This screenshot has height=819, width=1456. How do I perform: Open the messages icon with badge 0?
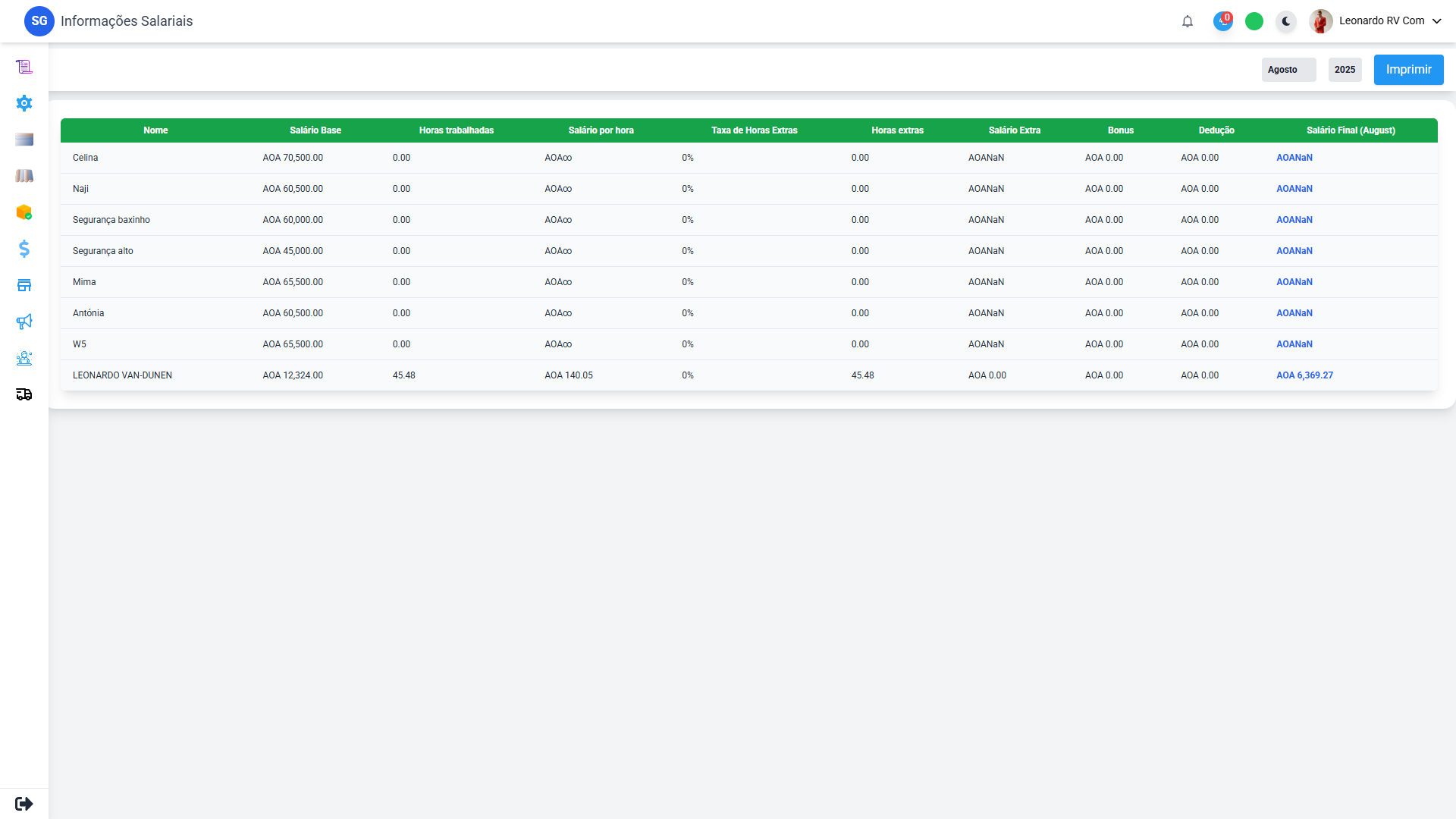(x=1222, y=21)
